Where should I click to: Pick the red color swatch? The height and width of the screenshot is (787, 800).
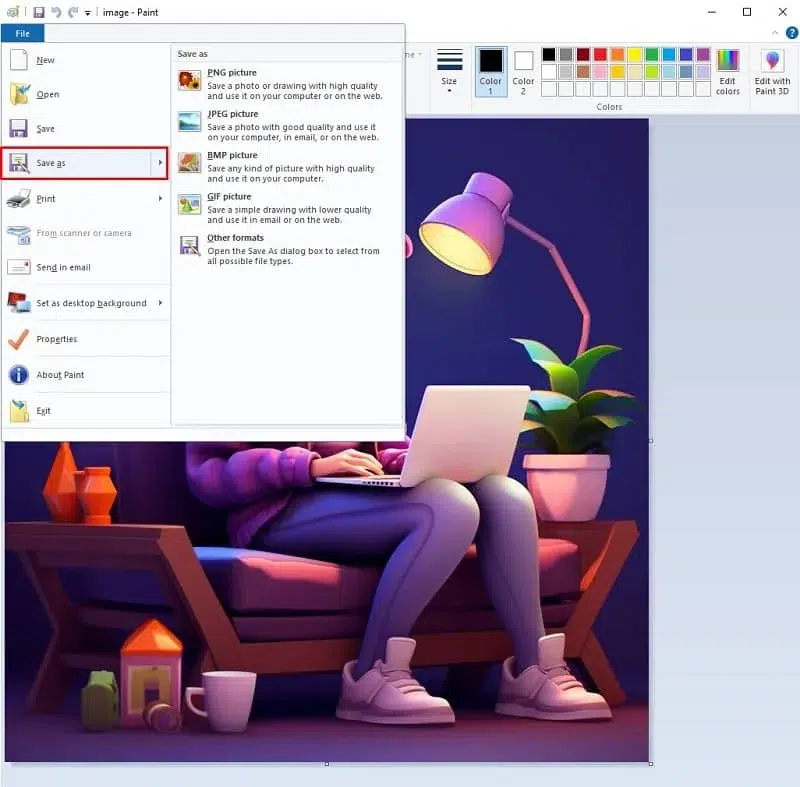tap(601, 55)
